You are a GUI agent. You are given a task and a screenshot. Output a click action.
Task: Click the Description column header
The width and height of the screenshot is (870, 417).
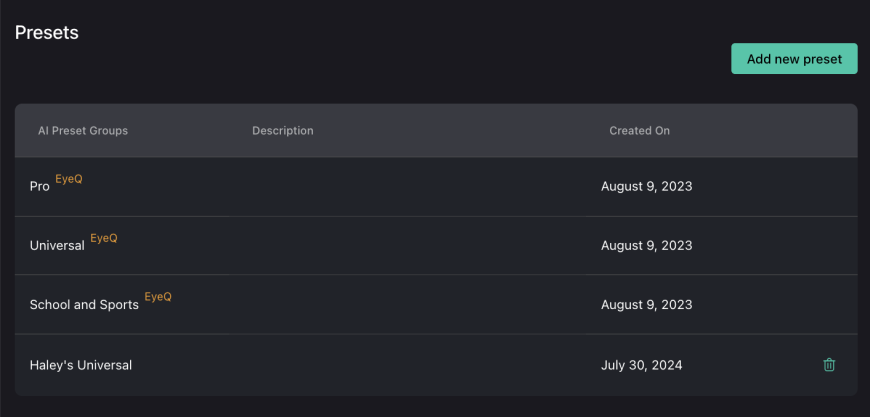(282, 131)
